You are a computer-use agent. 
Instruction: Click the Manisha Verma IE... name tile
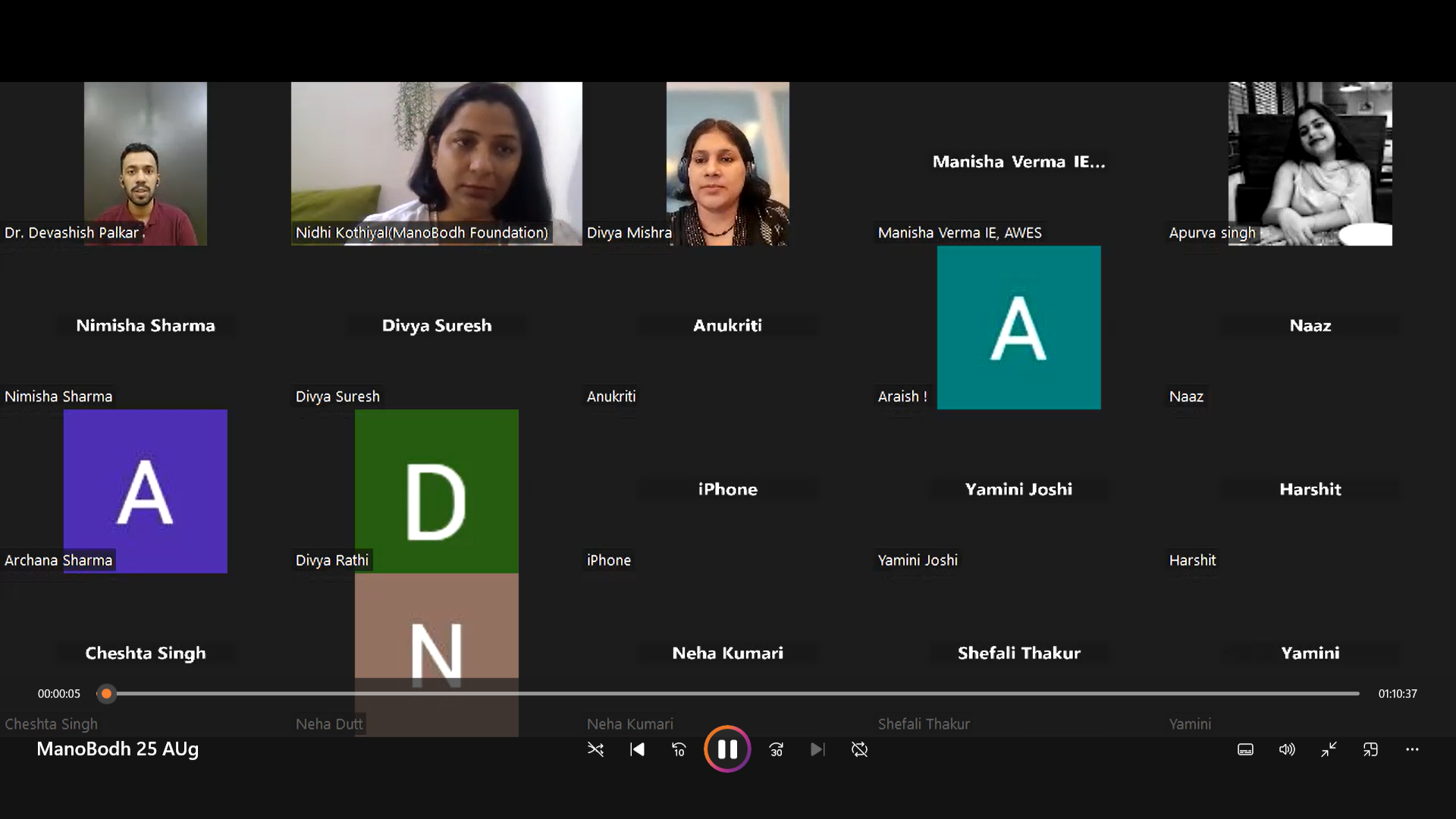coord(1019,162)
